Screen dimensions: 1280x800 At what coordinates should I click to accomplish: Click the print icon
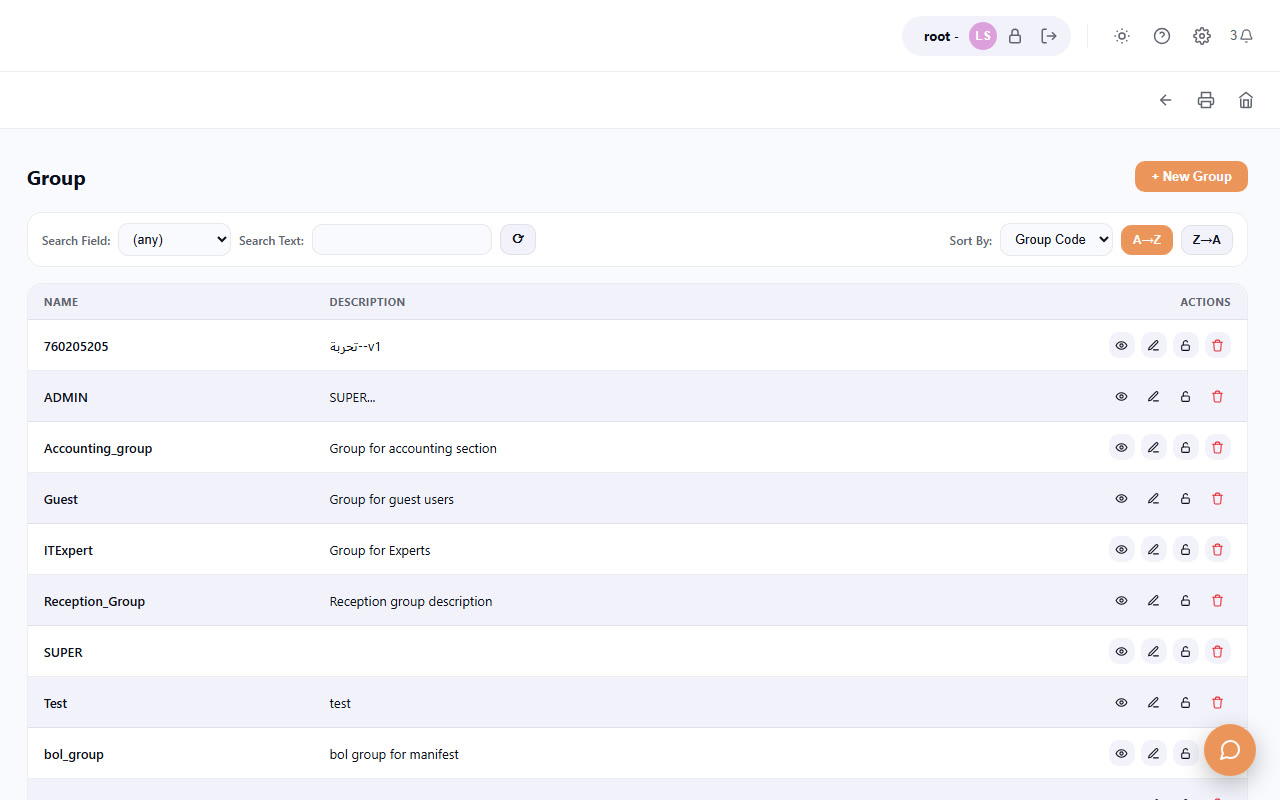1206,100
